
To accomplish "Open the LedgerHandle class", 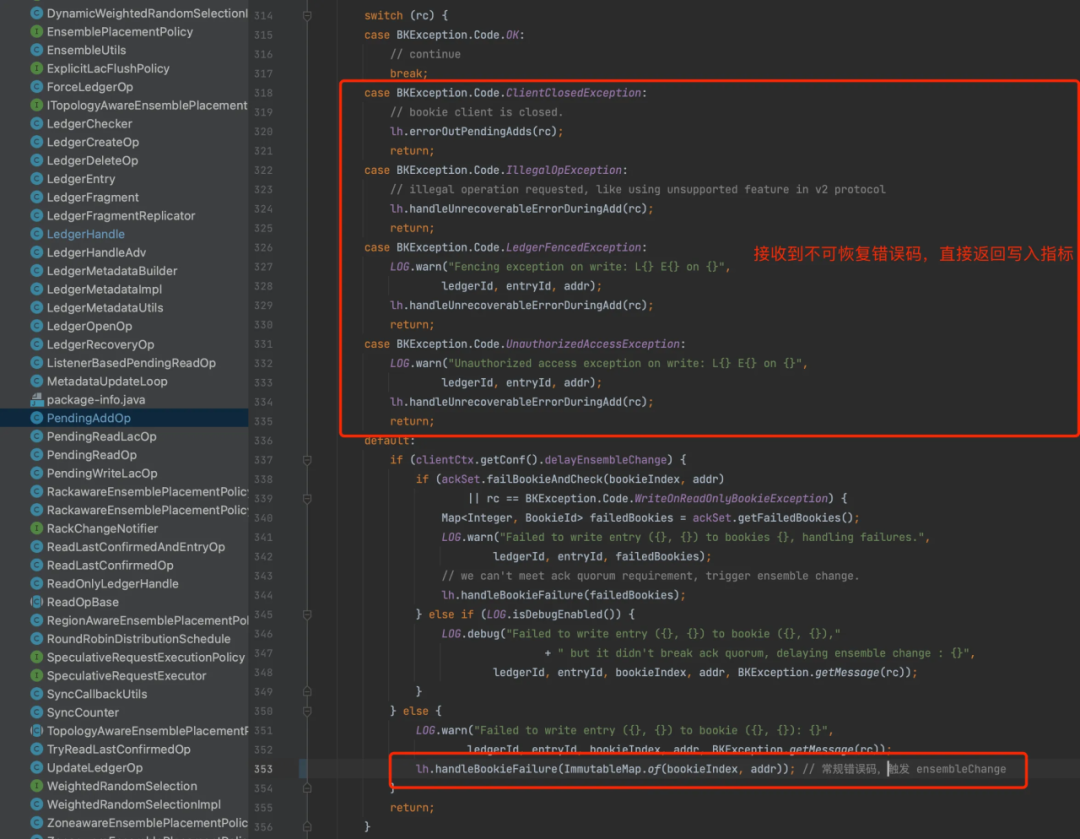I will pyautogui.click(x=85, y=234).
